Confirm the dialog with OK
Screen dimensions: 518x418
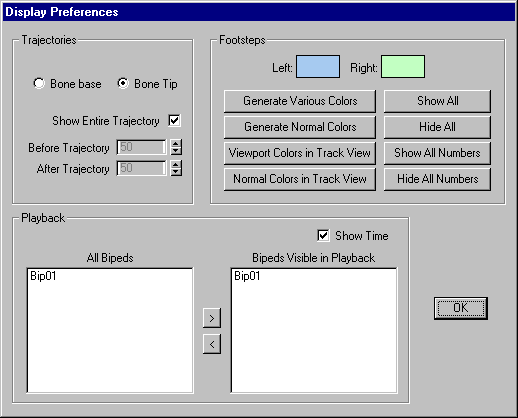(461, 308)
